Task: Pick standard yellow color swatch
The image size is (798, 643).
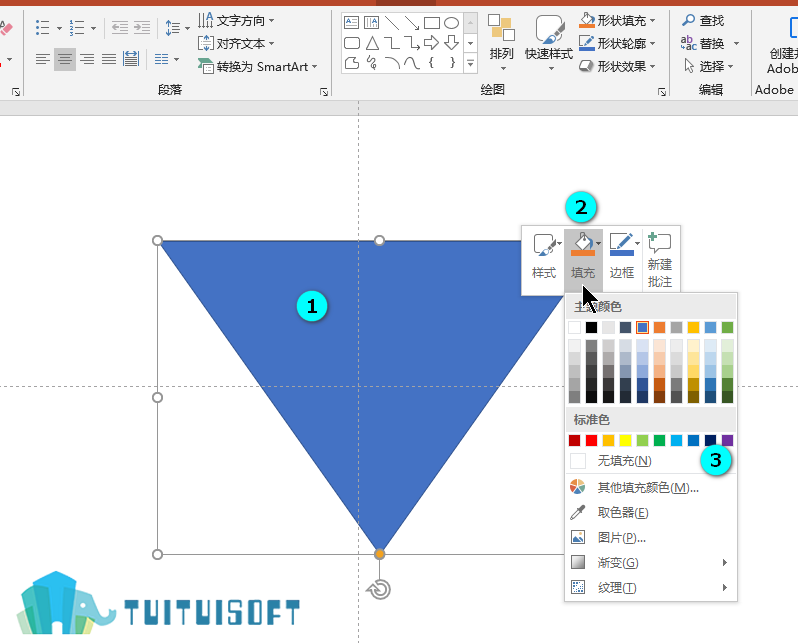Action: pyautogui.click(x=625, y=440)
